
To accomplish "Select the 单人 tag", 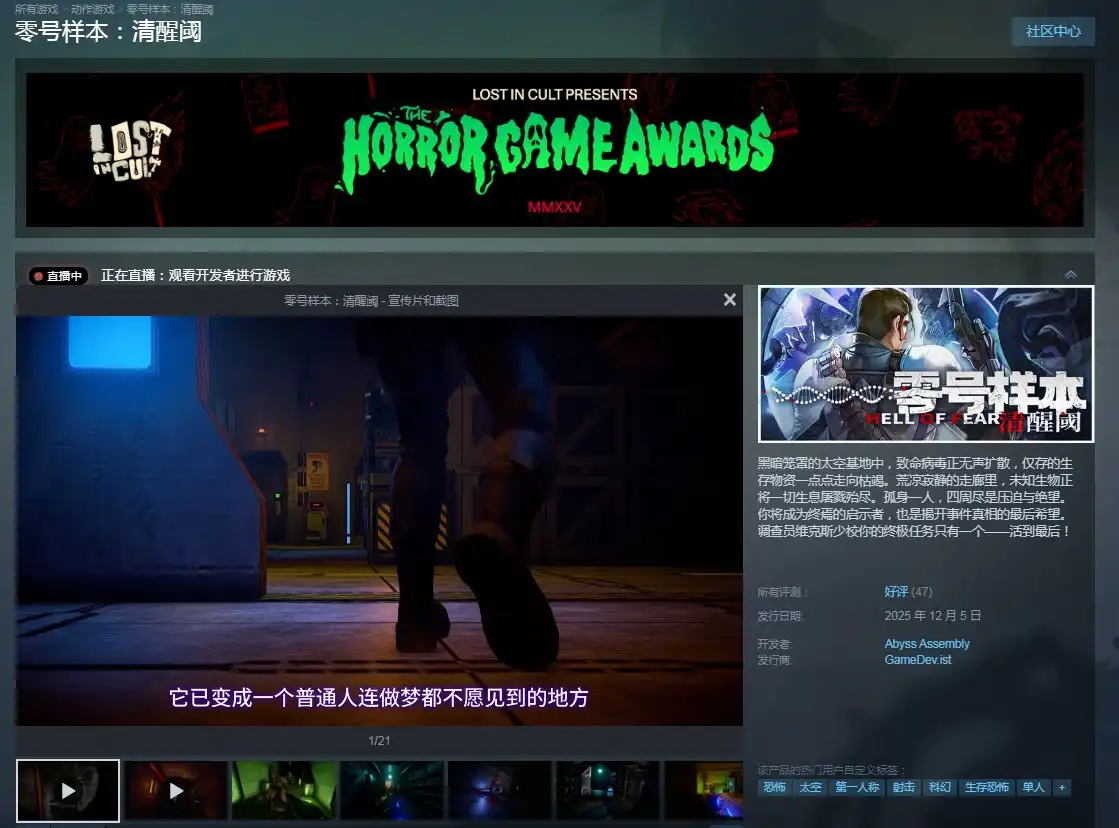I will (x=1033, y=787).
